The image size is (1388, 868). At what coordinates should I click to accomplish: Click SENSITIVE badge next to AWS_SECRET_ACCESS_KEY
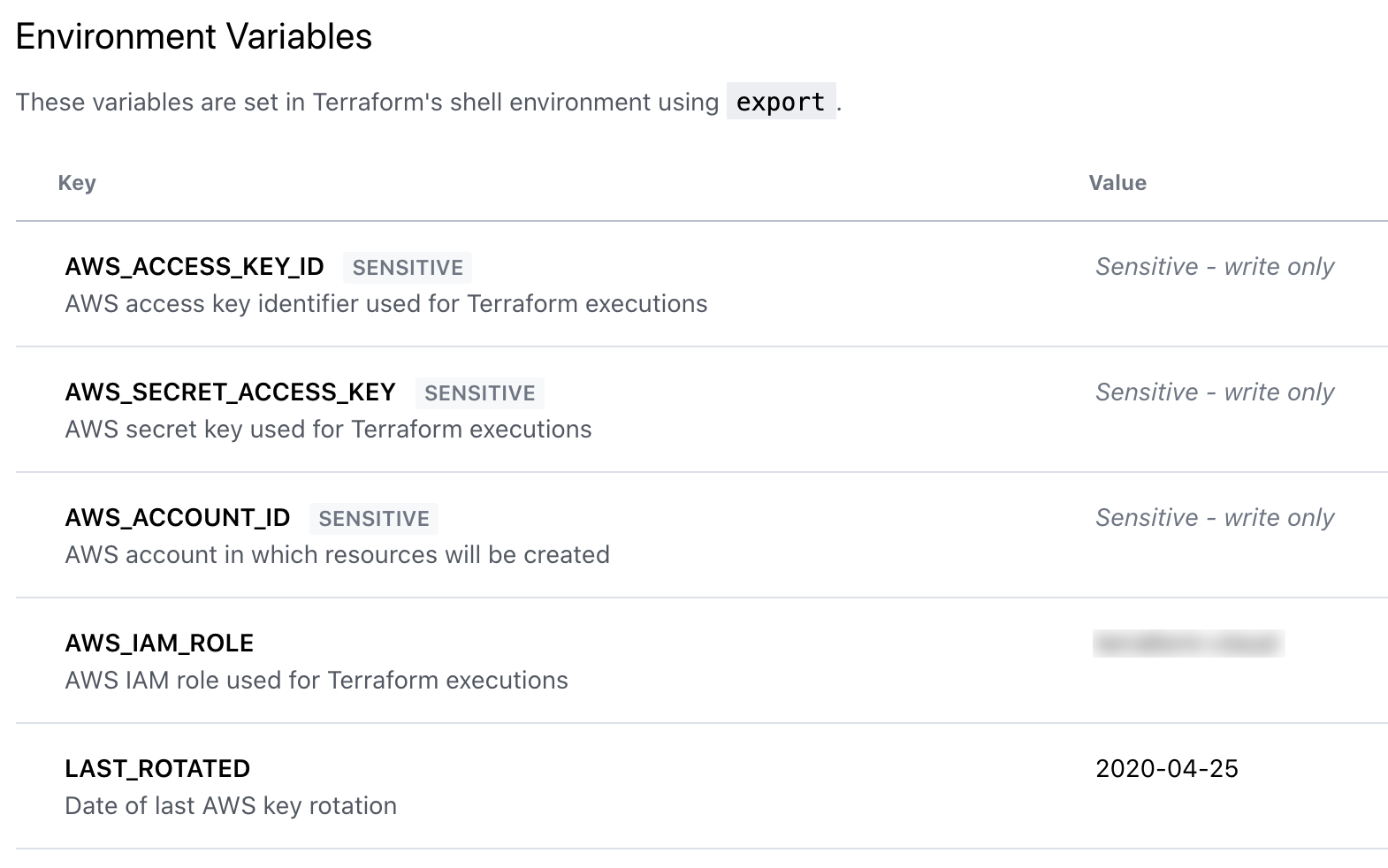479,393
